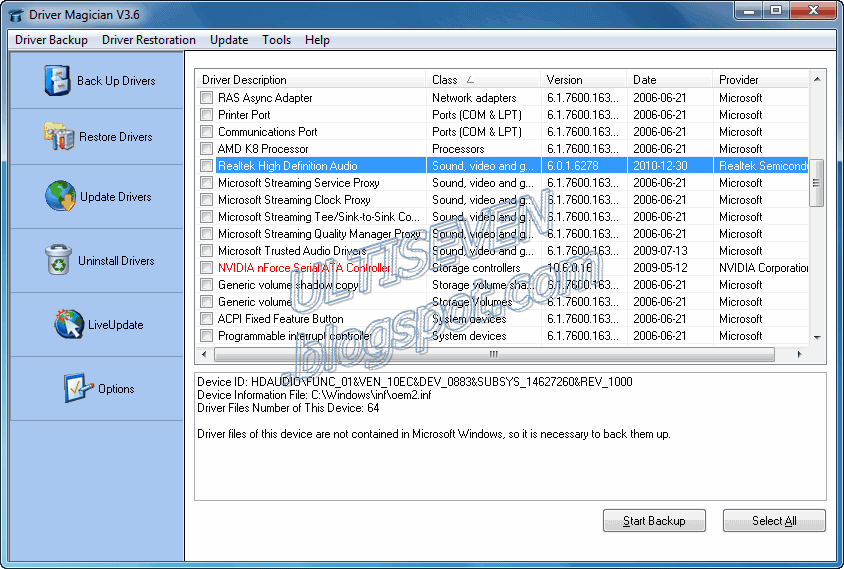Click the LiveUpdate globe cursor icon
Viewport: 844px width, 569px height.
69,324
